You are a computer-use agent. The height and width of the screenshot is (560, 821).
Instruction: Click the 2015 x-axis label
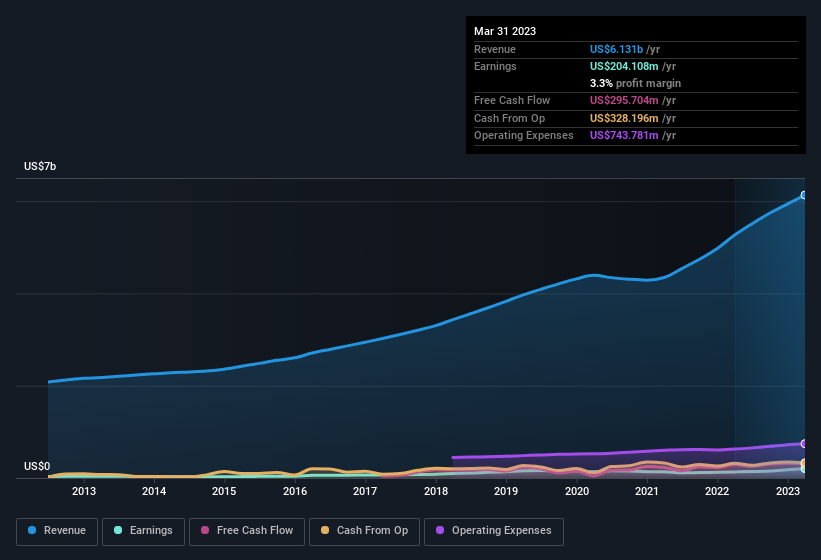click(224, 491)
